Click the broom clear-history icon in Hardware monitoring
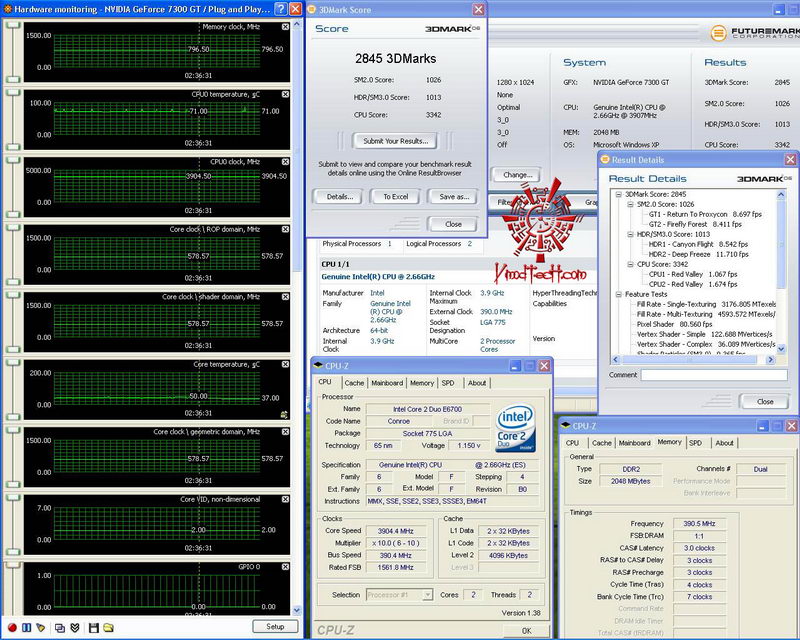The height and width of the screenshot is (640, 800). click(x=41, y=627)
